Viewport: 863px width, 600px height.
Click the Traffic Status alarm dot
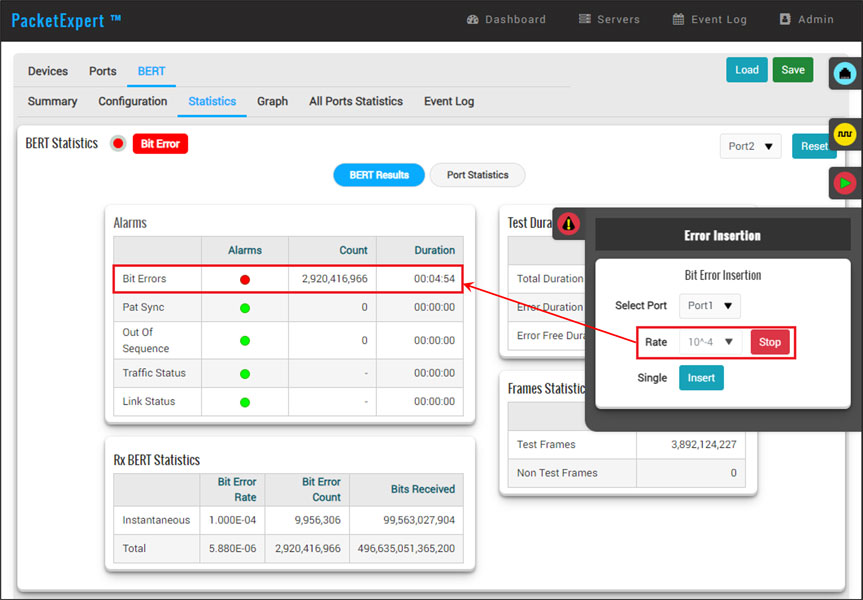click(x=245, y=374)
